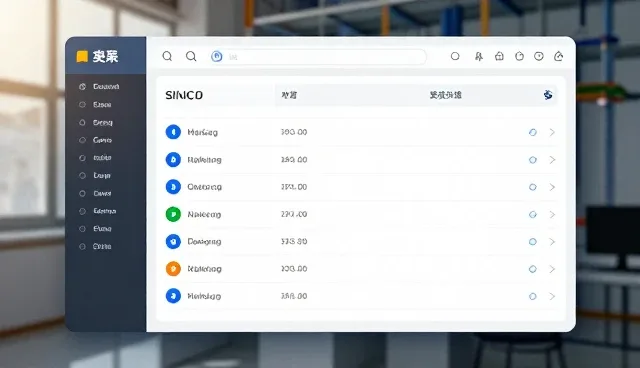Click the lock-shaped icon in top-right group
This screenshot has width=640, height=368.
pyautogui.click(x=499, y=56)
